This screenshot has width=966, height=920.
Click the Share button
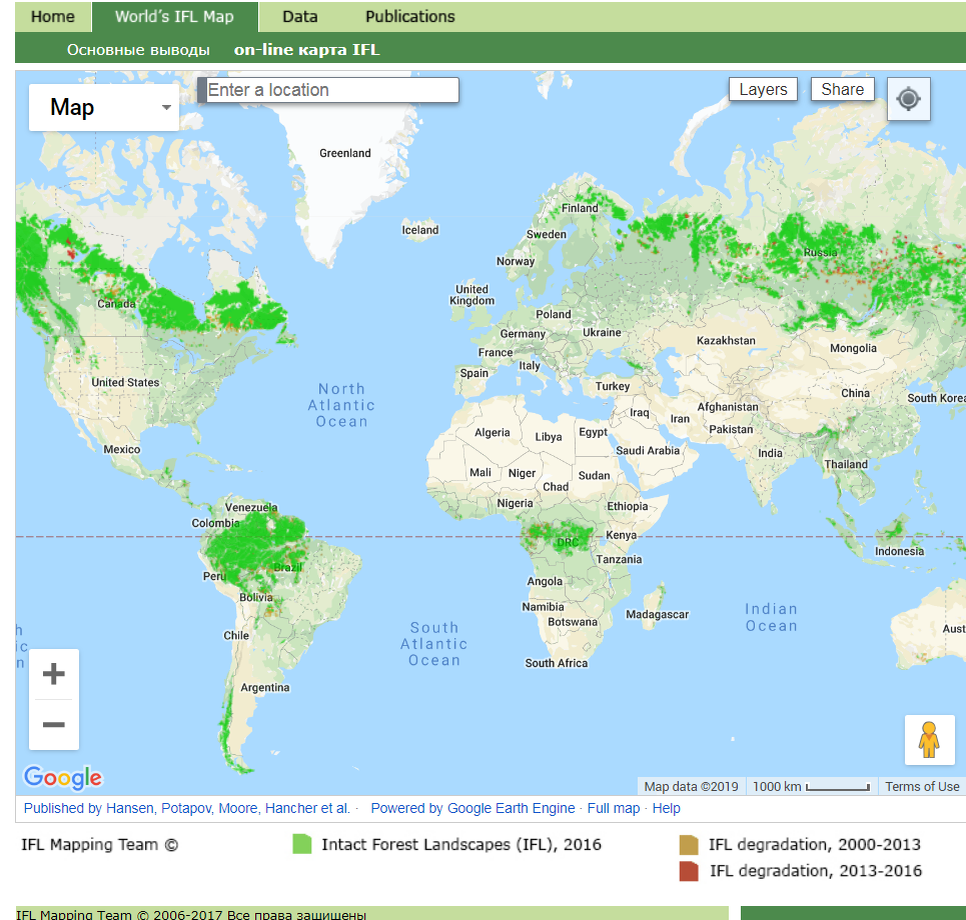[x=842, y=89]
